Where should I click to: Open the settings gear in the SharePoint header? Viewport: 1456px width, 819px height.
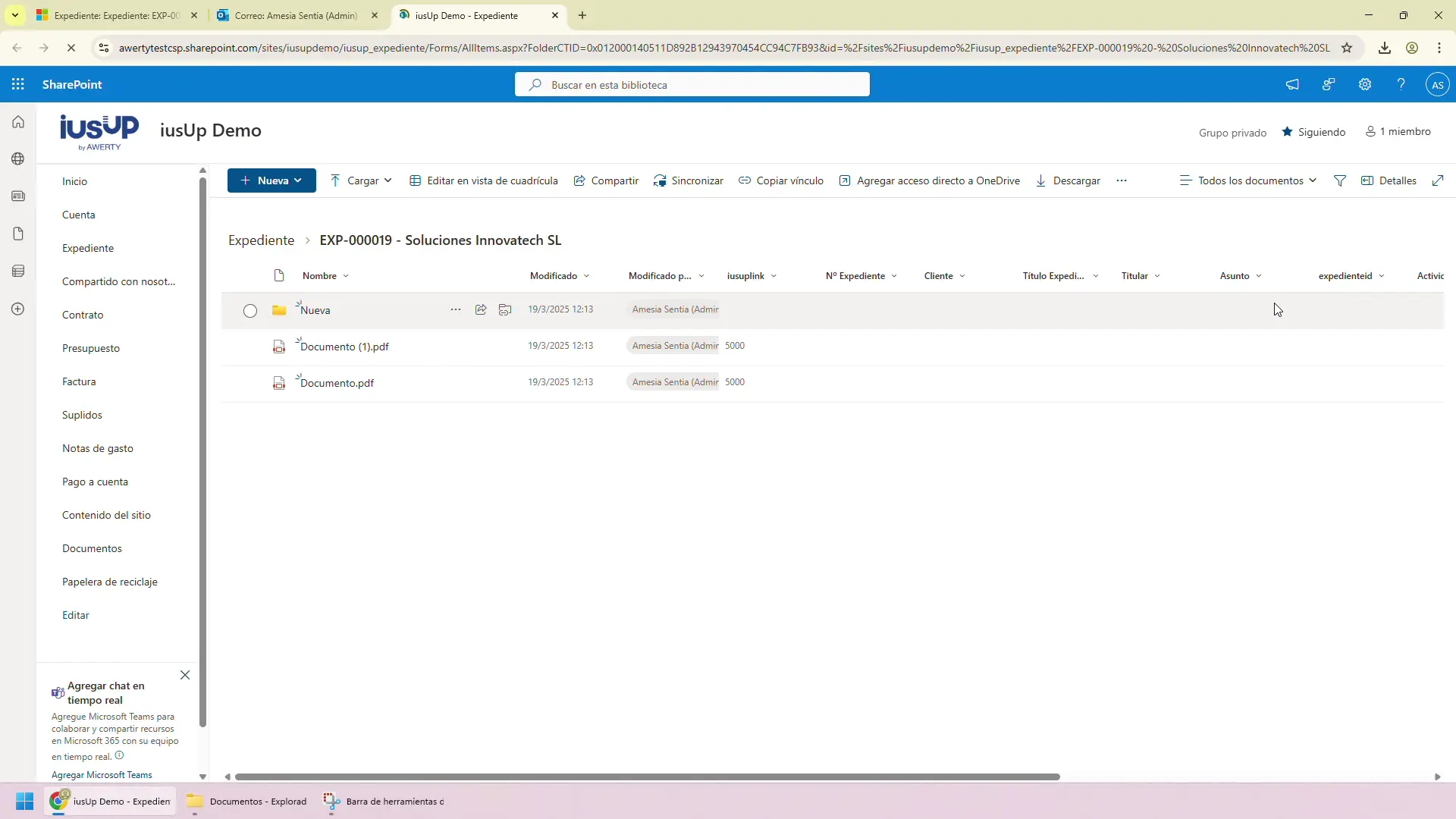[x=1365, y=84]
